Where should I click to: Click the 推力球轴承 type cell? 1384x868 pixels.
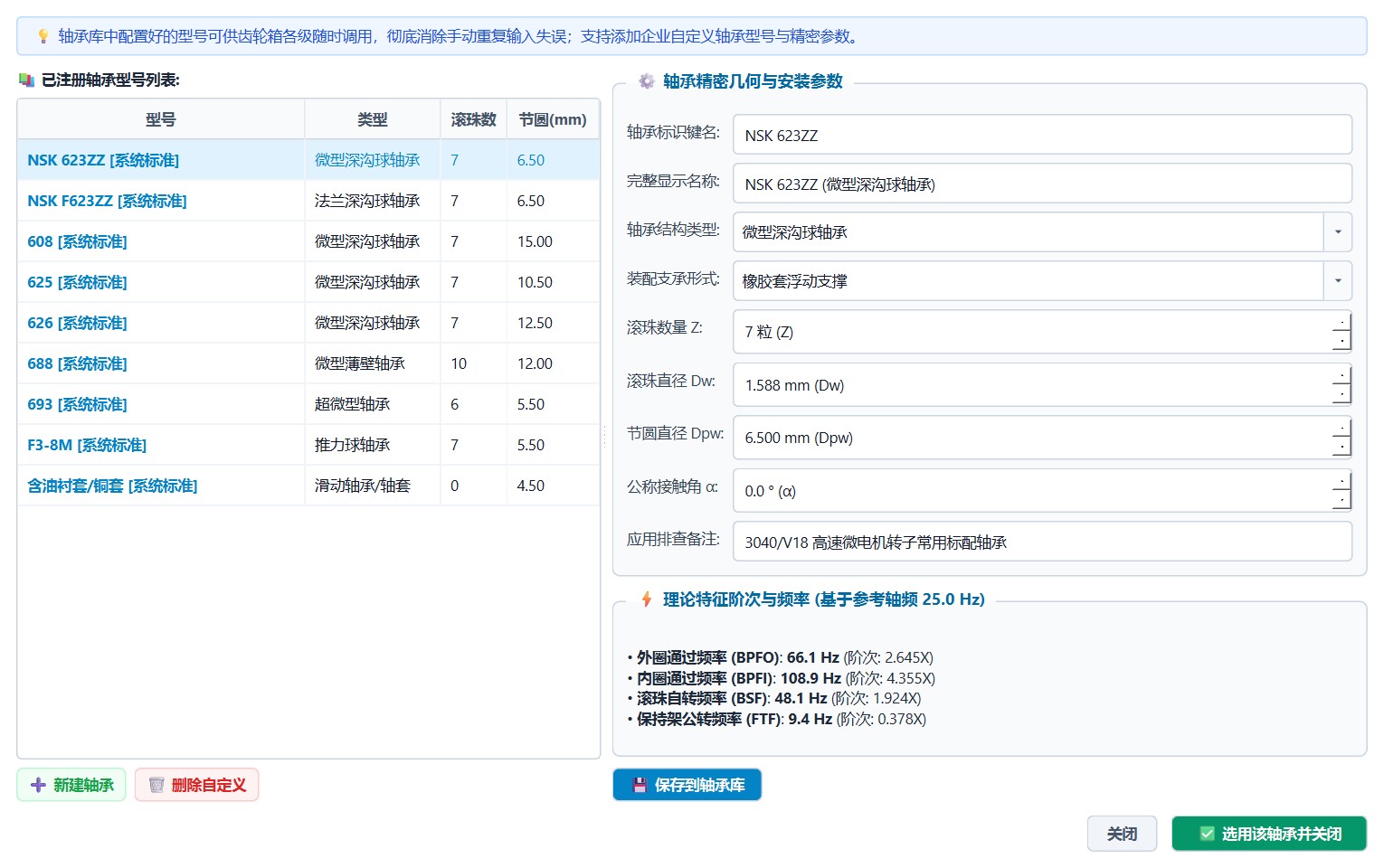(372, 445)
